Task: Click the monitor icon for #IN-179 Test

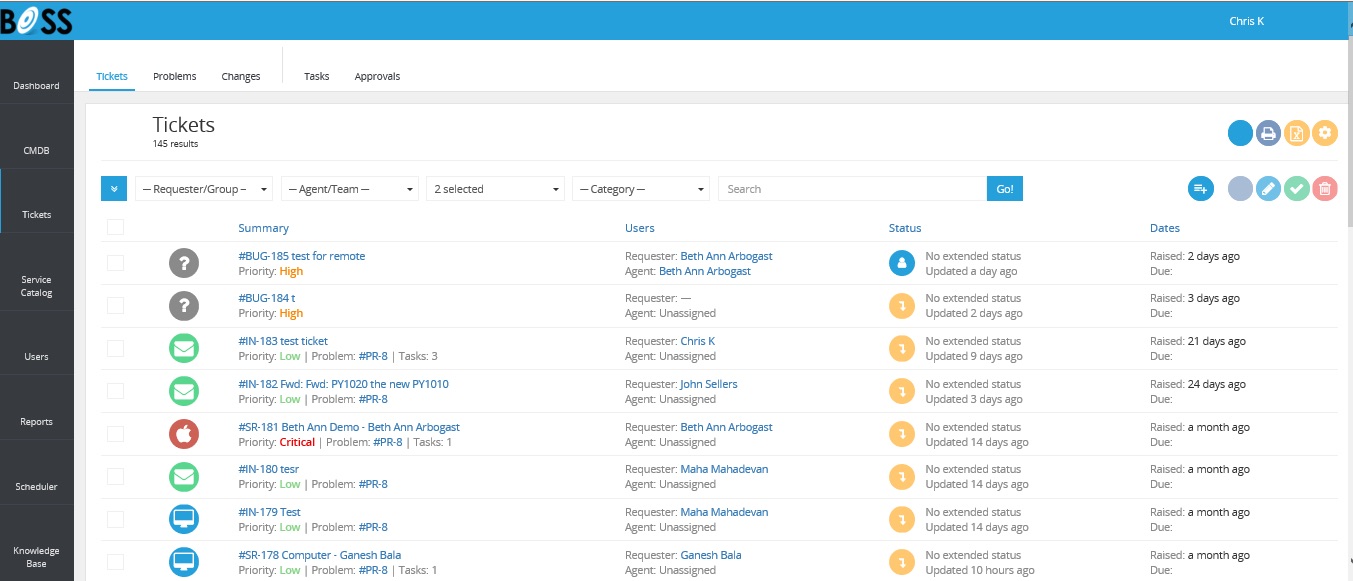Action: (184, 519)
